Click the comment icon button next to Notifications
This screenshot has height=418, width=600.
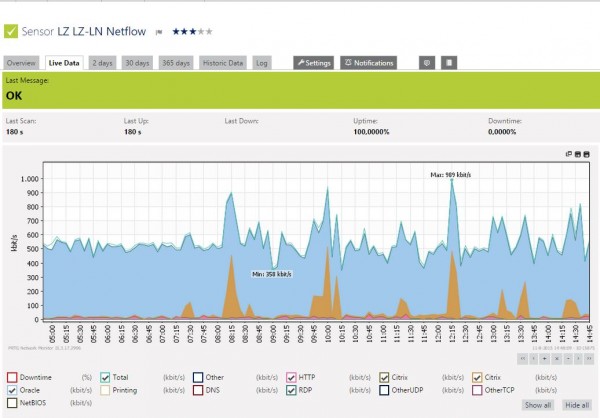(x=426, y=62)
